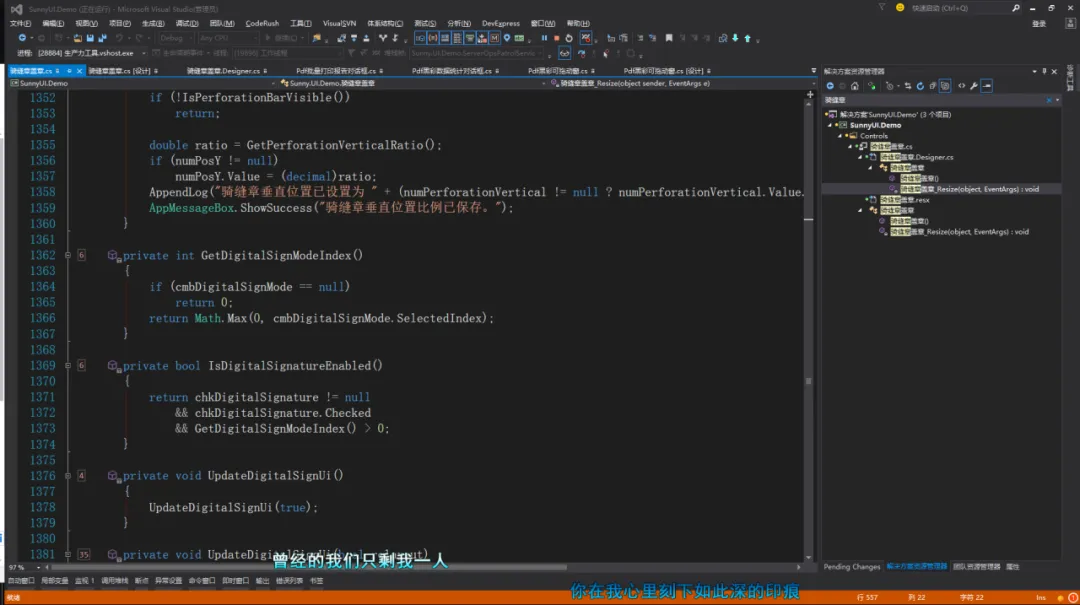Click the 6 references CodeLens above GetDigitalSignModeIndex
The height and width of the screenshot is (605, 1080).
tap(81, 255)
